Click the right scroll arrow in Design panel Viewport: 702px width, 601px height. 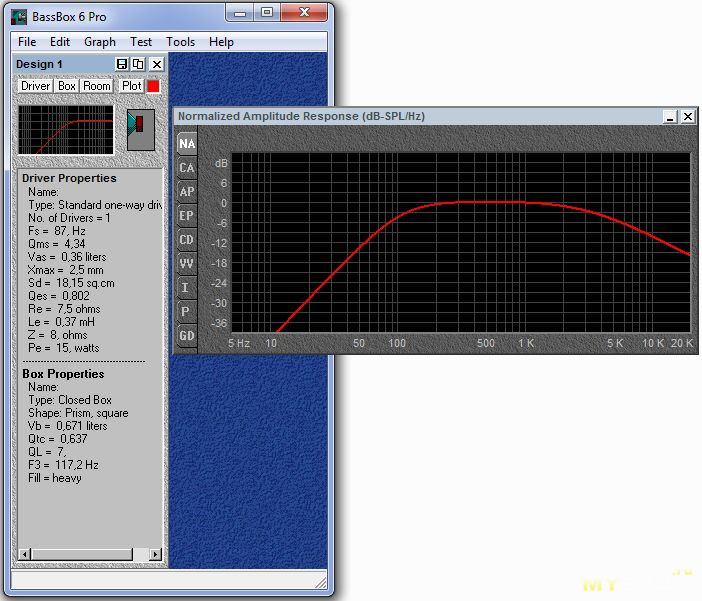[155, 554]
